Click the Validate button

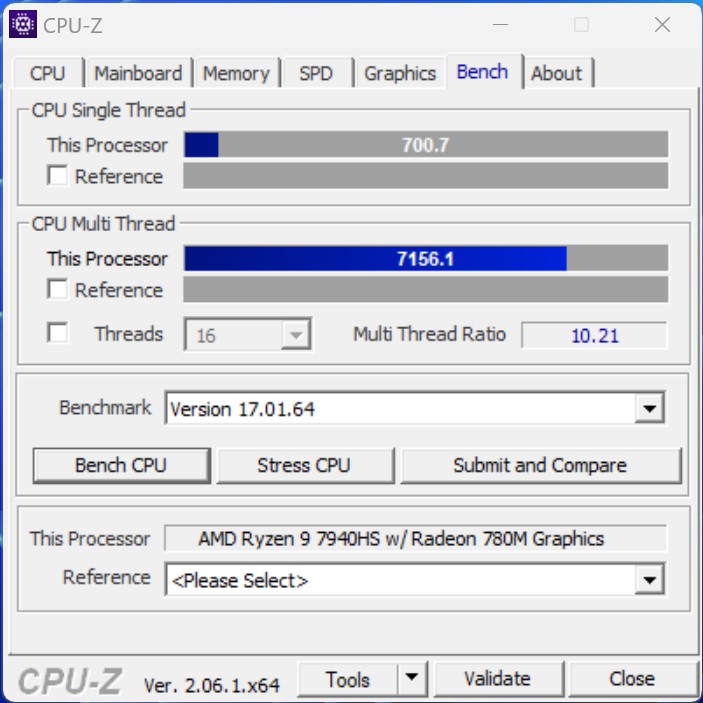[x=498, y=678]
